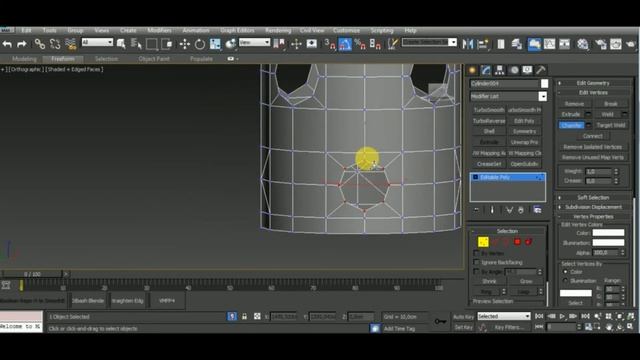640x360 pixels.
Task: Click the Bind to Space Warp icon
Action: (x=71, y=44)
